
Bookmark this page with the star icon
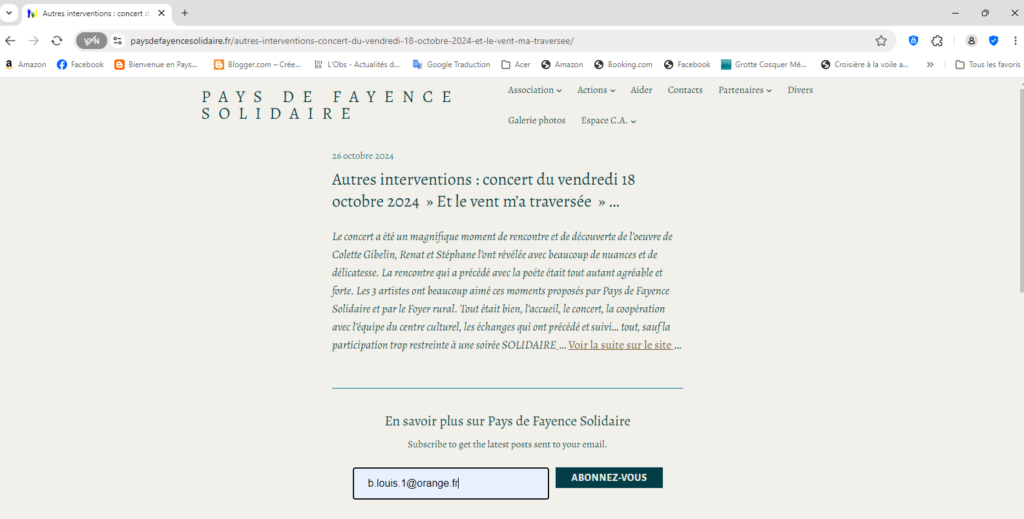pos(881,41)
